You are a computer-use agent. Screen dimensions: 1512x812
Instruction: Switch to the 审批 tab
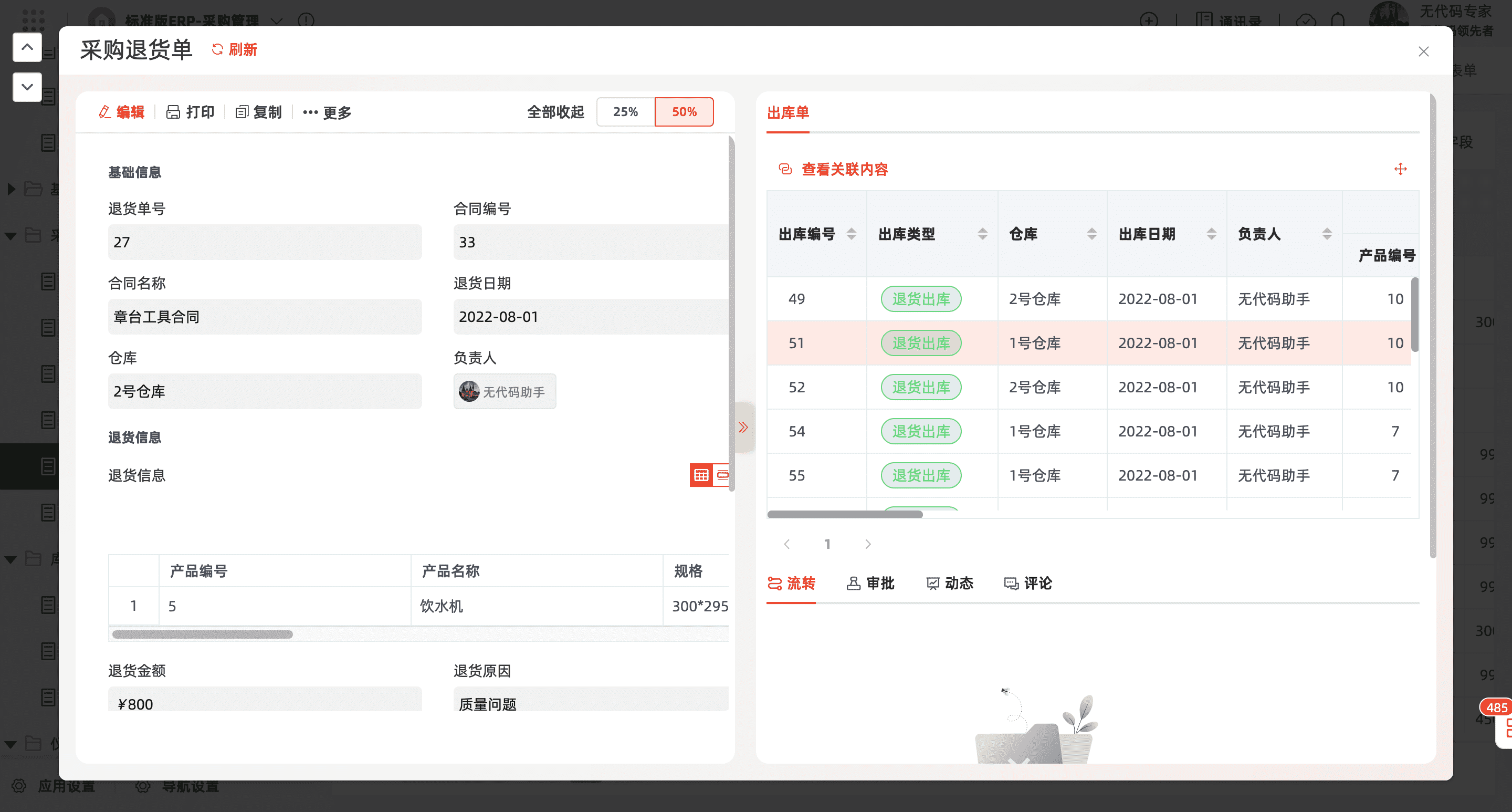pyautogui.click(x=871, y=583)
